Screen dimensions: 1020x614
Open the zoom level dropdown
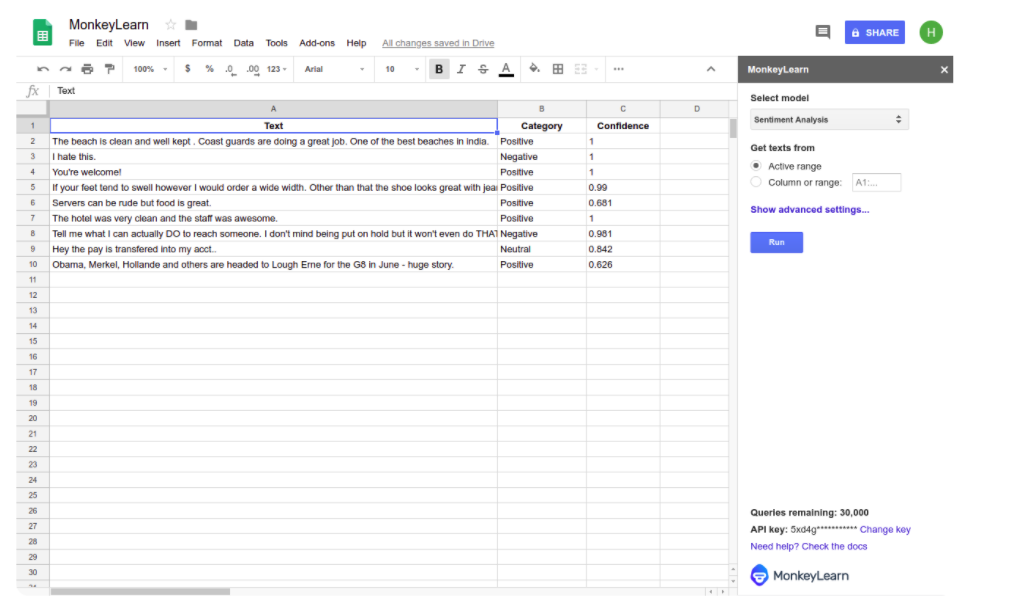(x=144, y=69)
